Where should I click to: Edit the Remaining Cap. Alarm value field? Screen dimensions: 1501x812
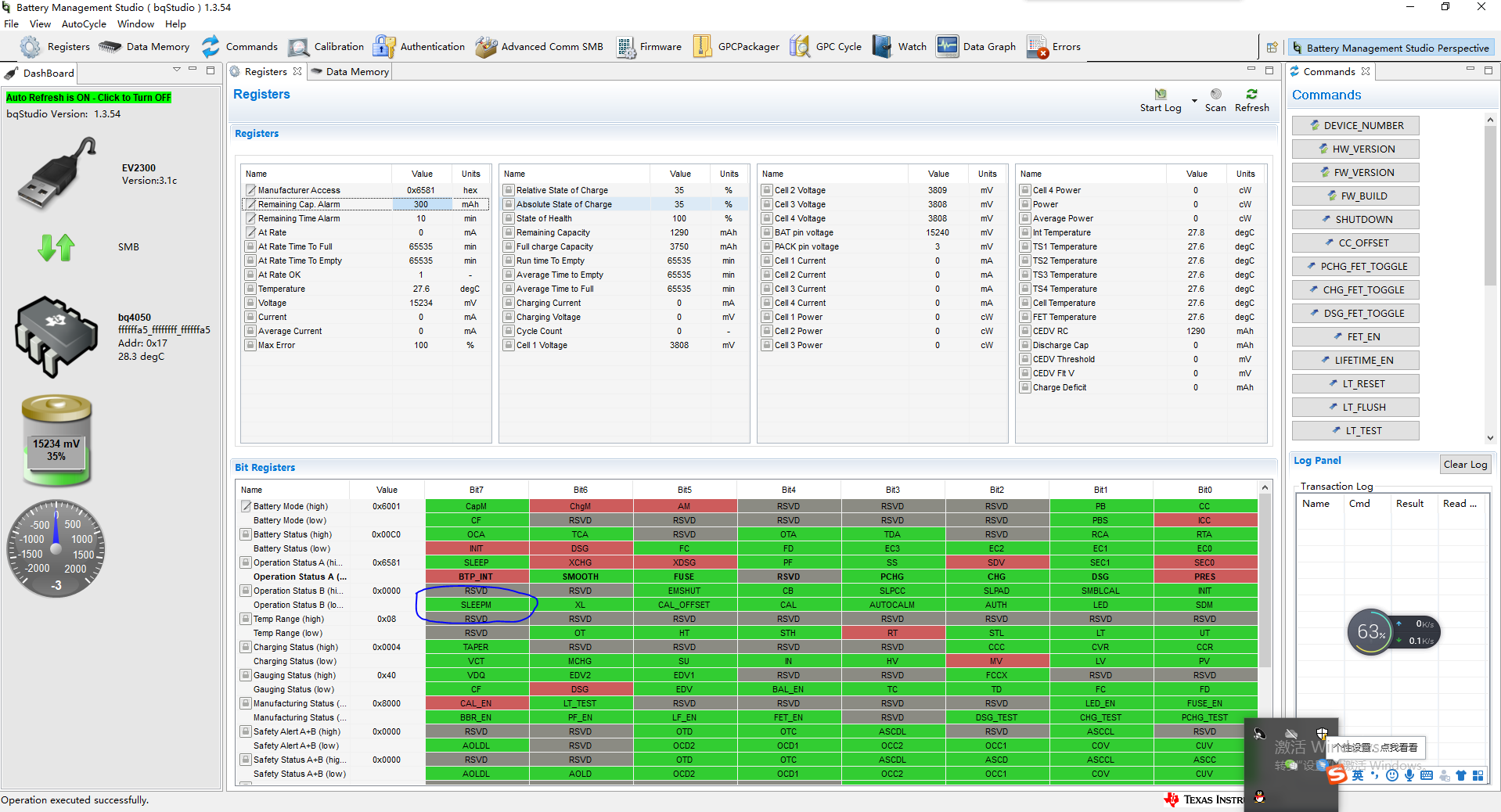[422, 204]
